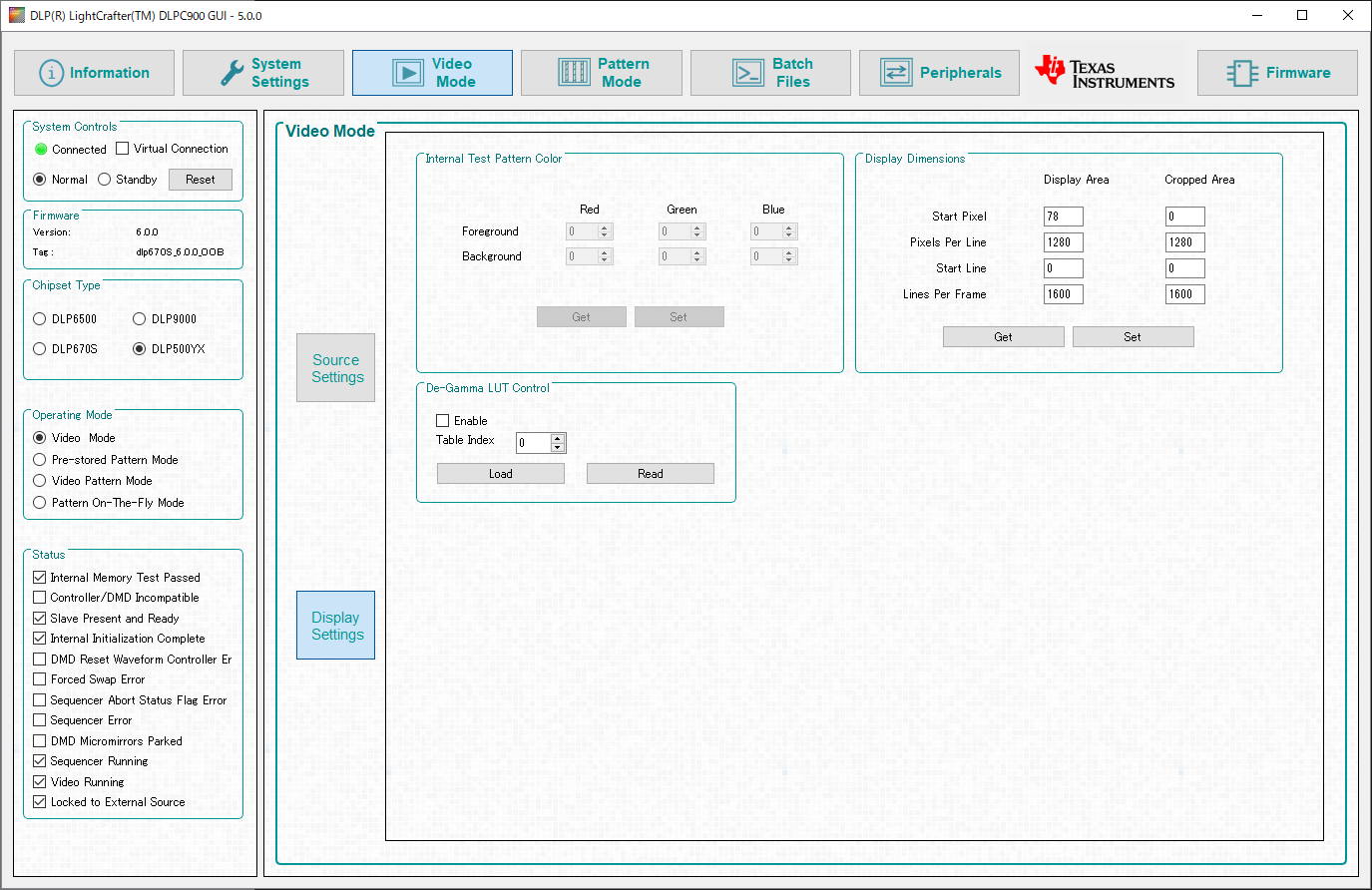Enable the Virtual Connection checkbox
Screen dimensions: 1372x890
pyautogui.click(x=123, y=149)
